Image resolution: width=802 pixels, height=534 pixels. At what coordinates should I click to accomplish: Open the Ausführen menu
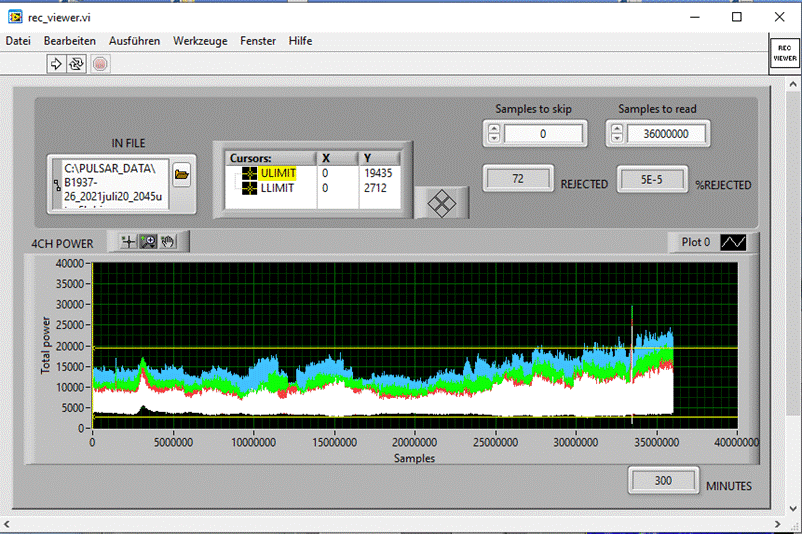coord(135,41)
